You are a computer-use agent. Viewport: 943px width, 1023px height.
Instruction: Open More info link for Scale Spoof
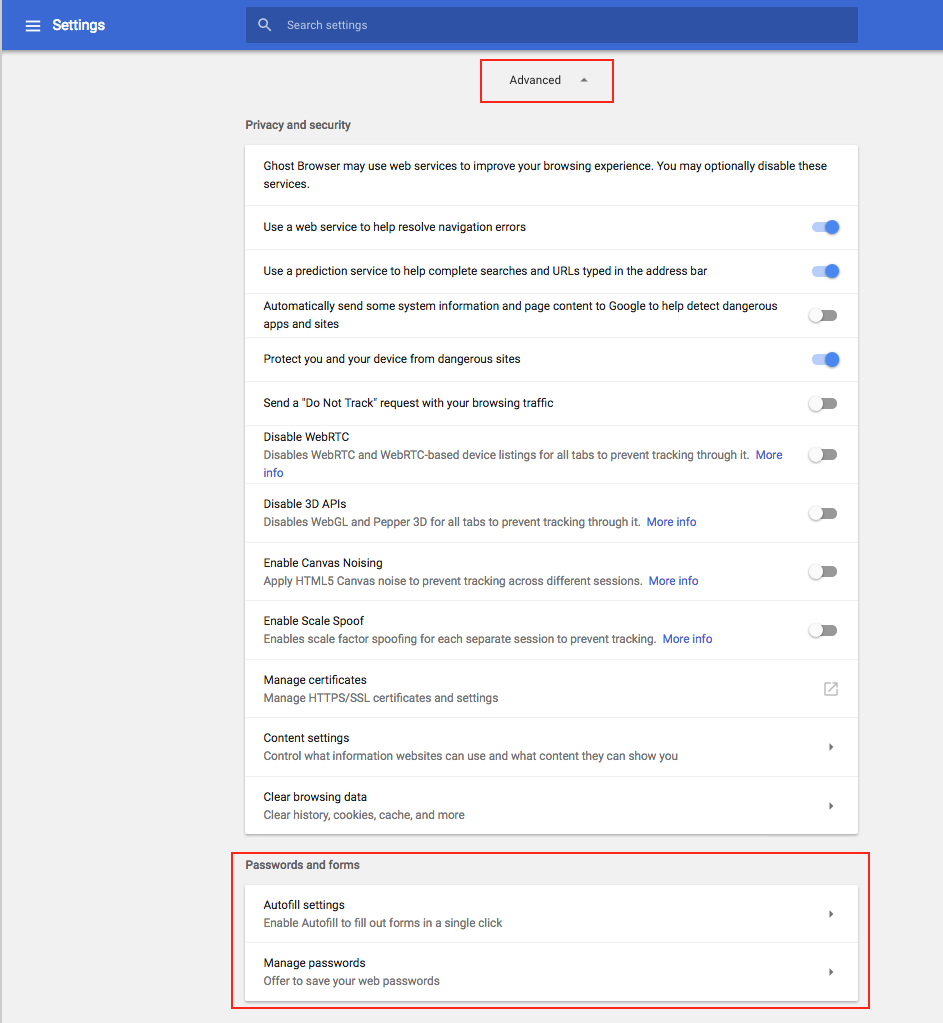(687, 639)
